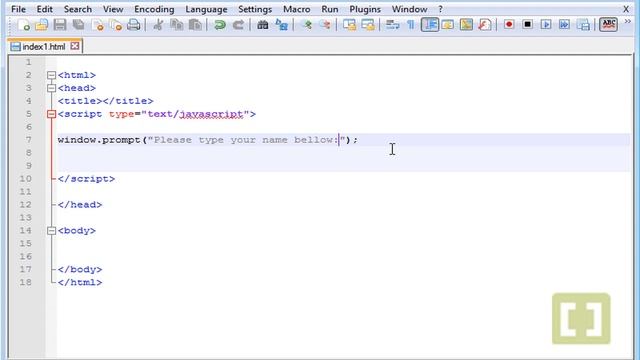Click the </head> closing tag
This screenshot has width=640, height=360.
point(80,204)
